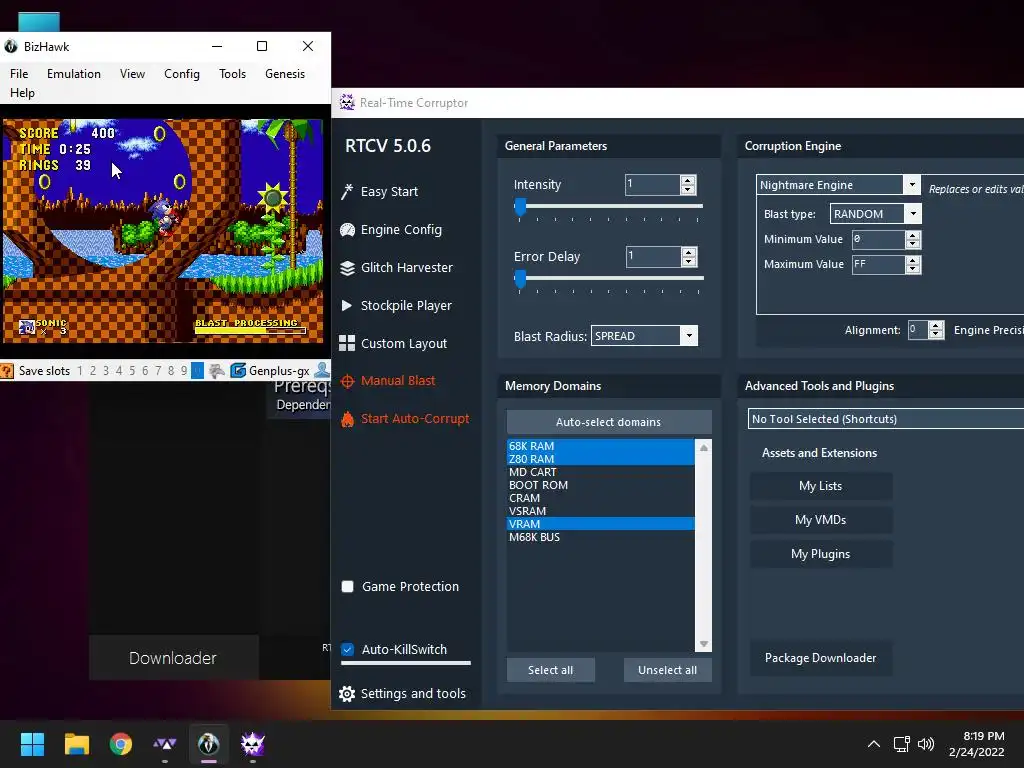Open the Emulation menu in BizHawk

[74, 74]
